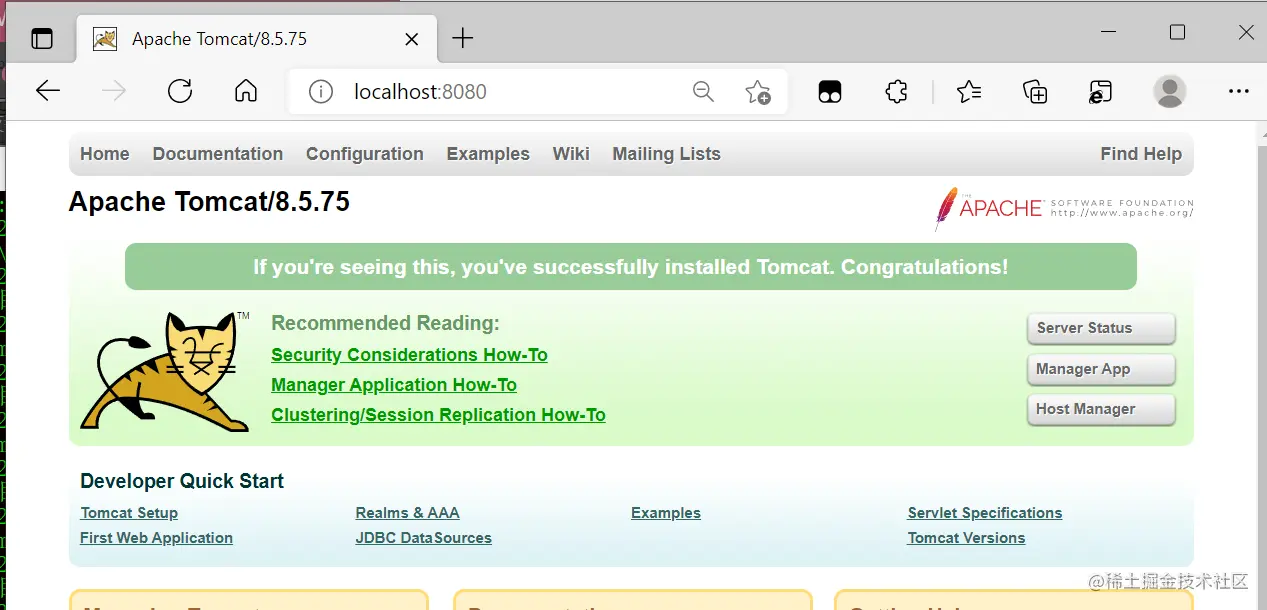Viewport: 1267px width, 610px height.
Task: Open the First Web Application link
Action: tap(156, 538)
